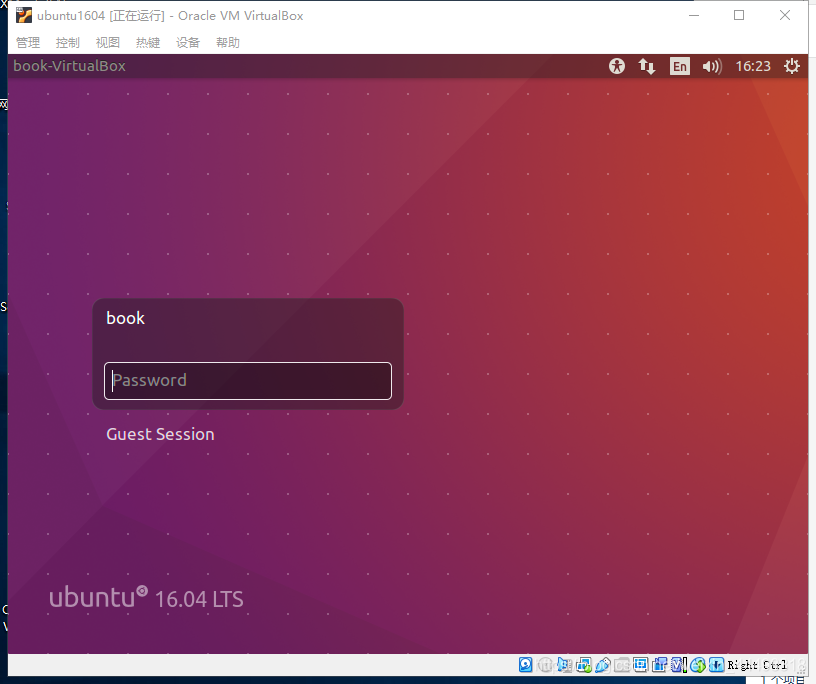This screenshot has height=684, width=816.
Task: Click the USB devices status icon
Action: pyautogui.click(x=603, y=665)
